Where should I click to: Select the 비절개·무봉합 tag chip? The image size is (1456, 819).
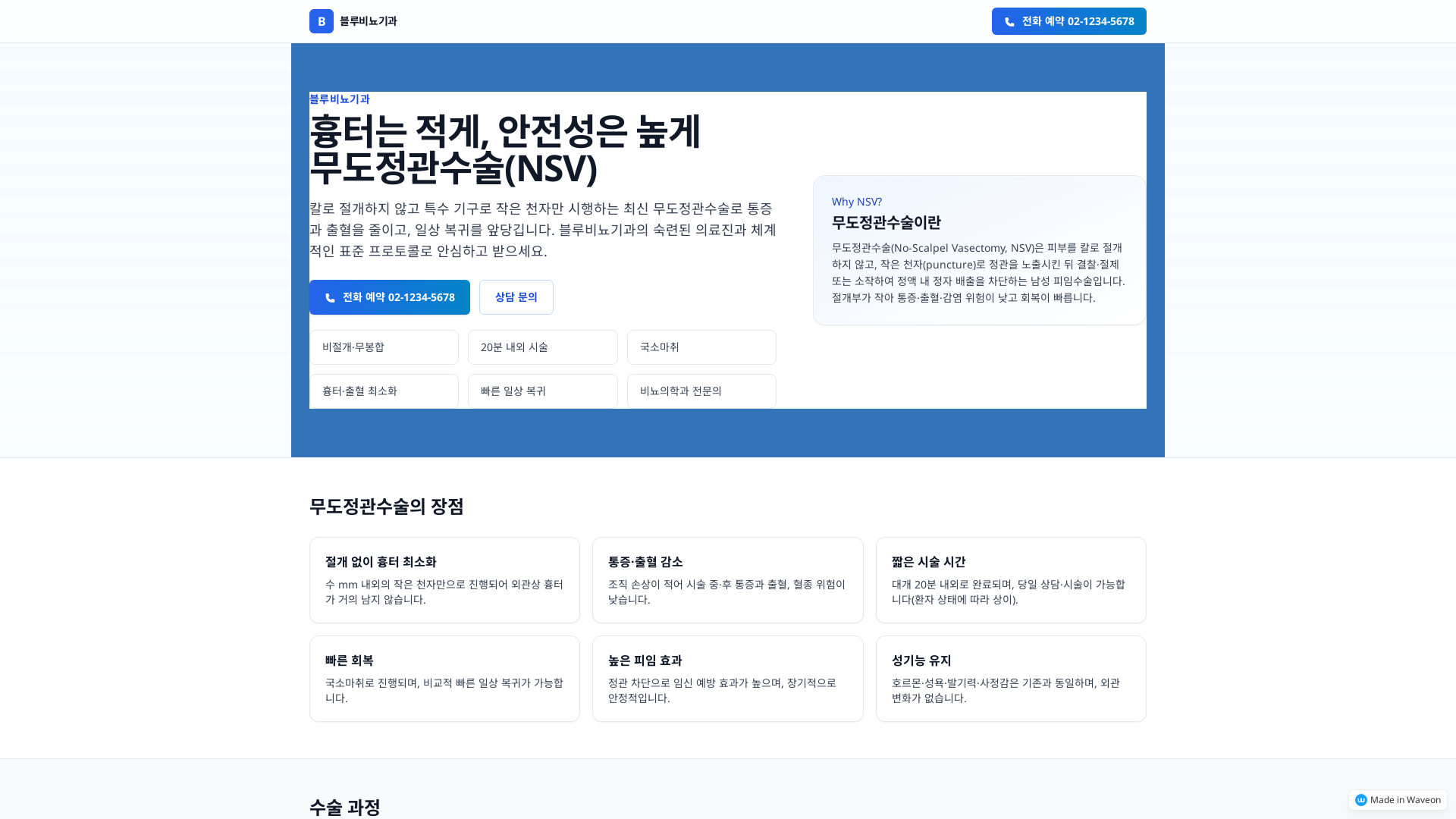point(384,347)
